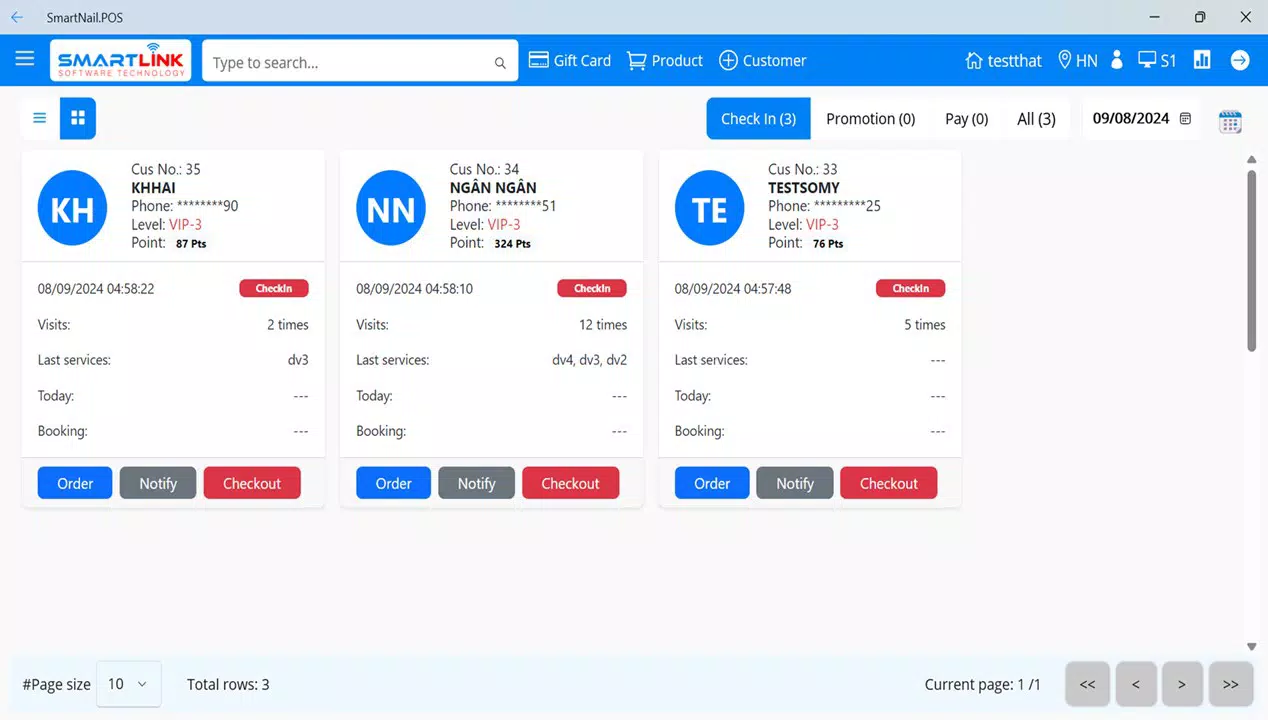1268x720 pixels.
Task: Click the vertical scrollbar thumb
Action: (1251, 260)
